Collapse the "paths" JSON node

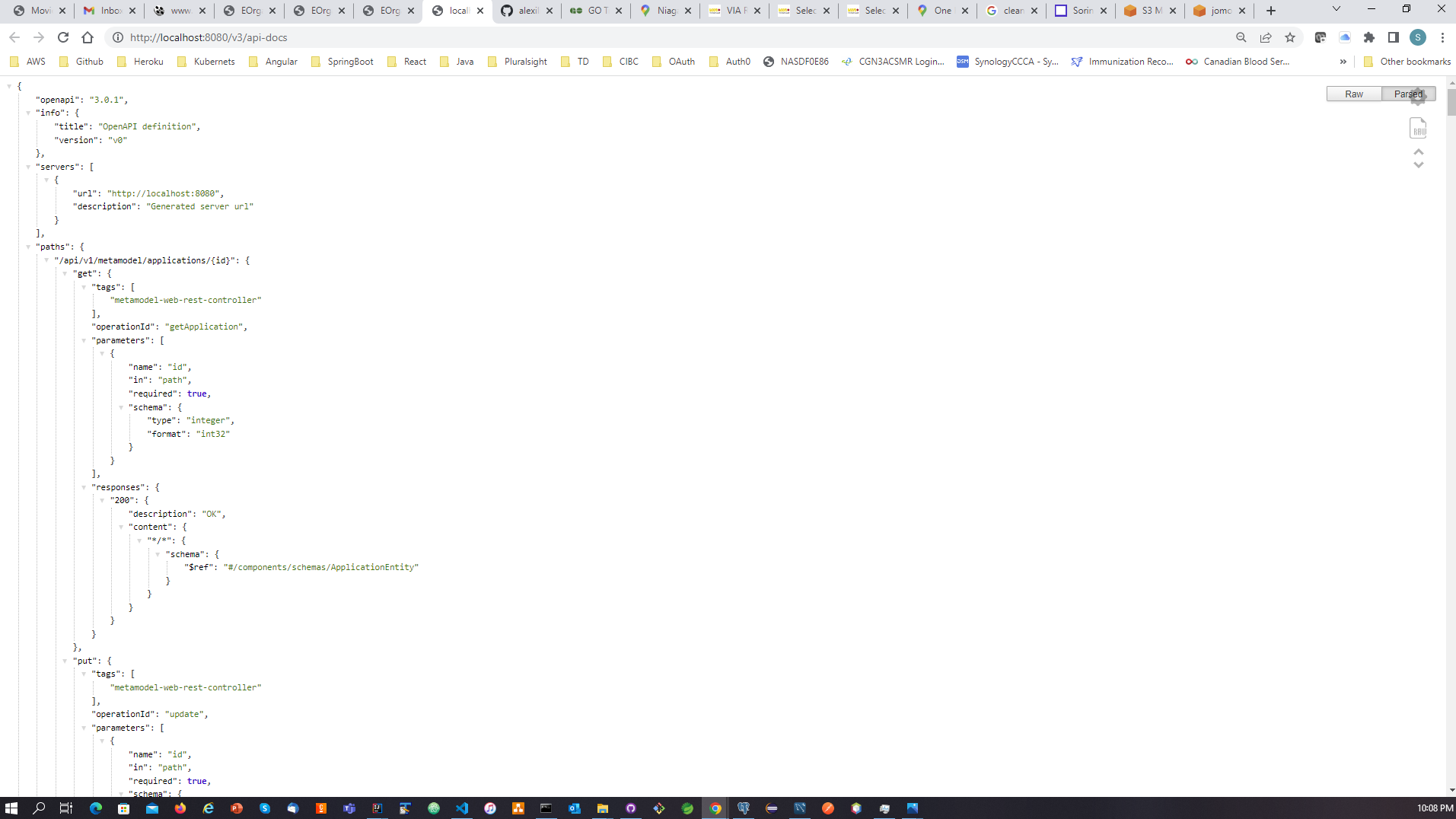[28, 247]
